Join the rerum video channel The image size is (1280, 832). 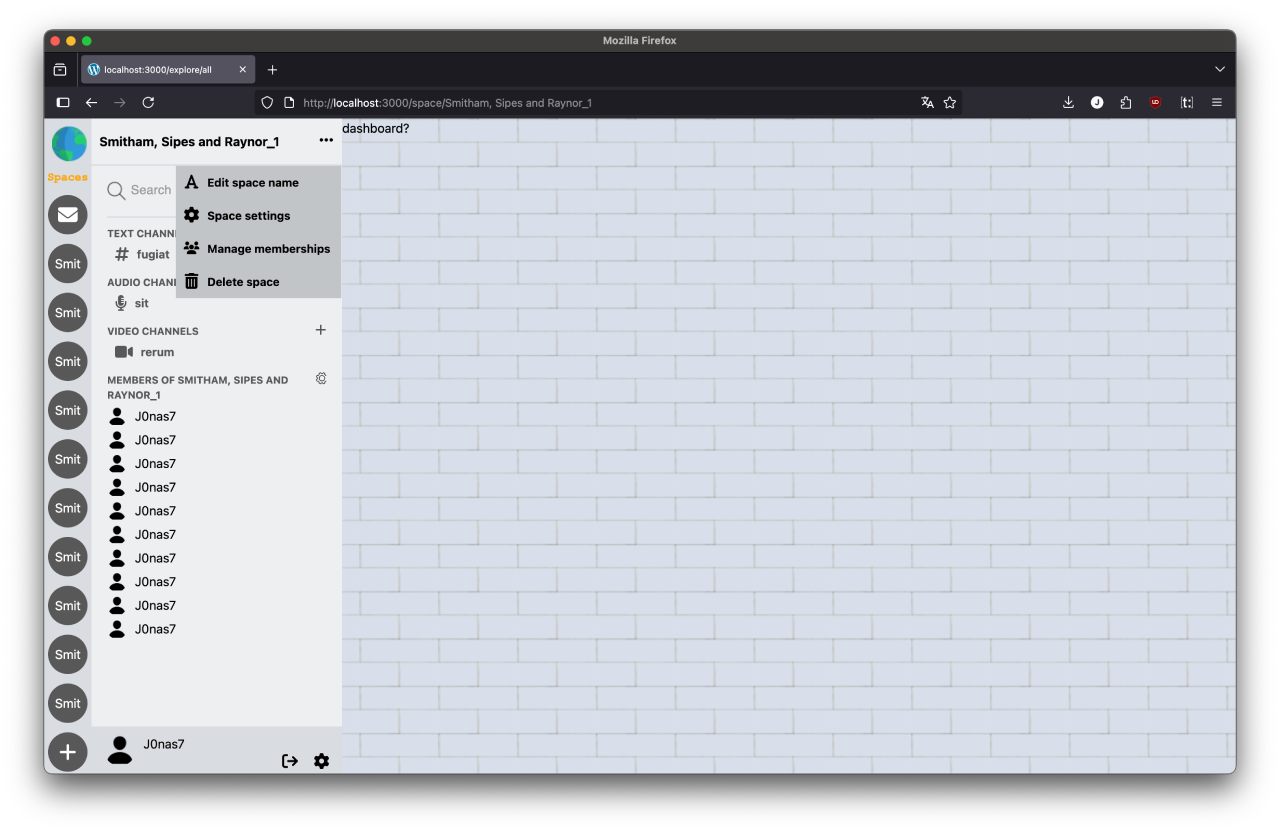pyautogui.click(x=157, y=352)
